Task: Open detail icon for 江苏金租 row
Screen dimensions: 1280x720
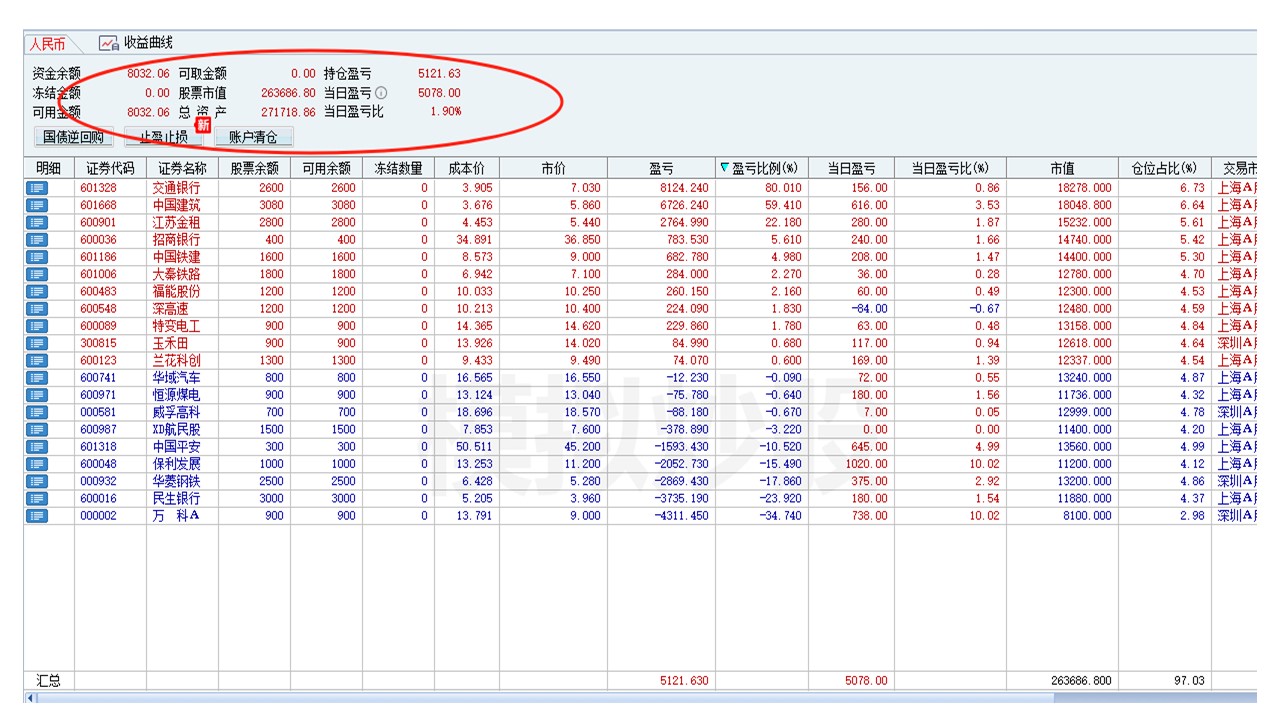Action: 37,222
